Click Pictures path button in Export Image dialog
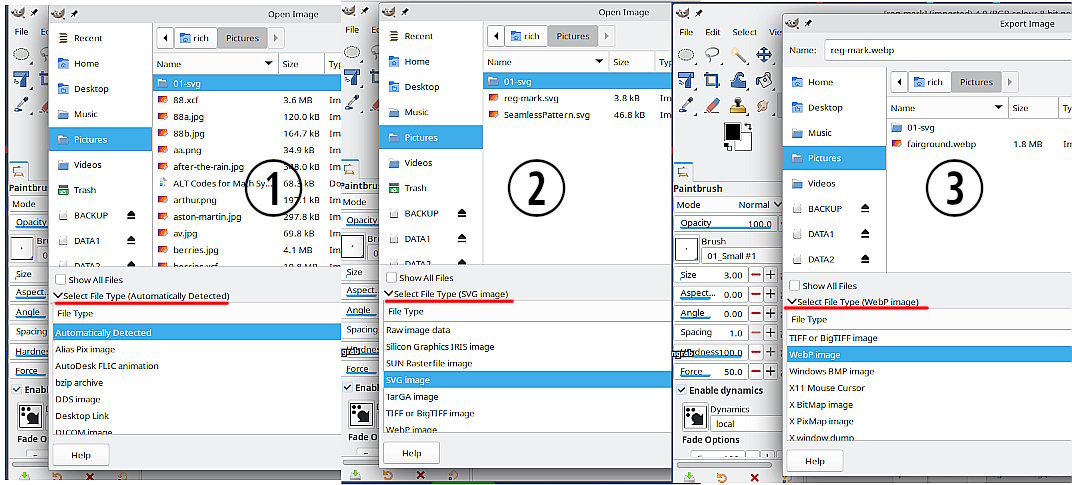The width and height of the screenshot is (1072, 485). (x=976, y=82)
